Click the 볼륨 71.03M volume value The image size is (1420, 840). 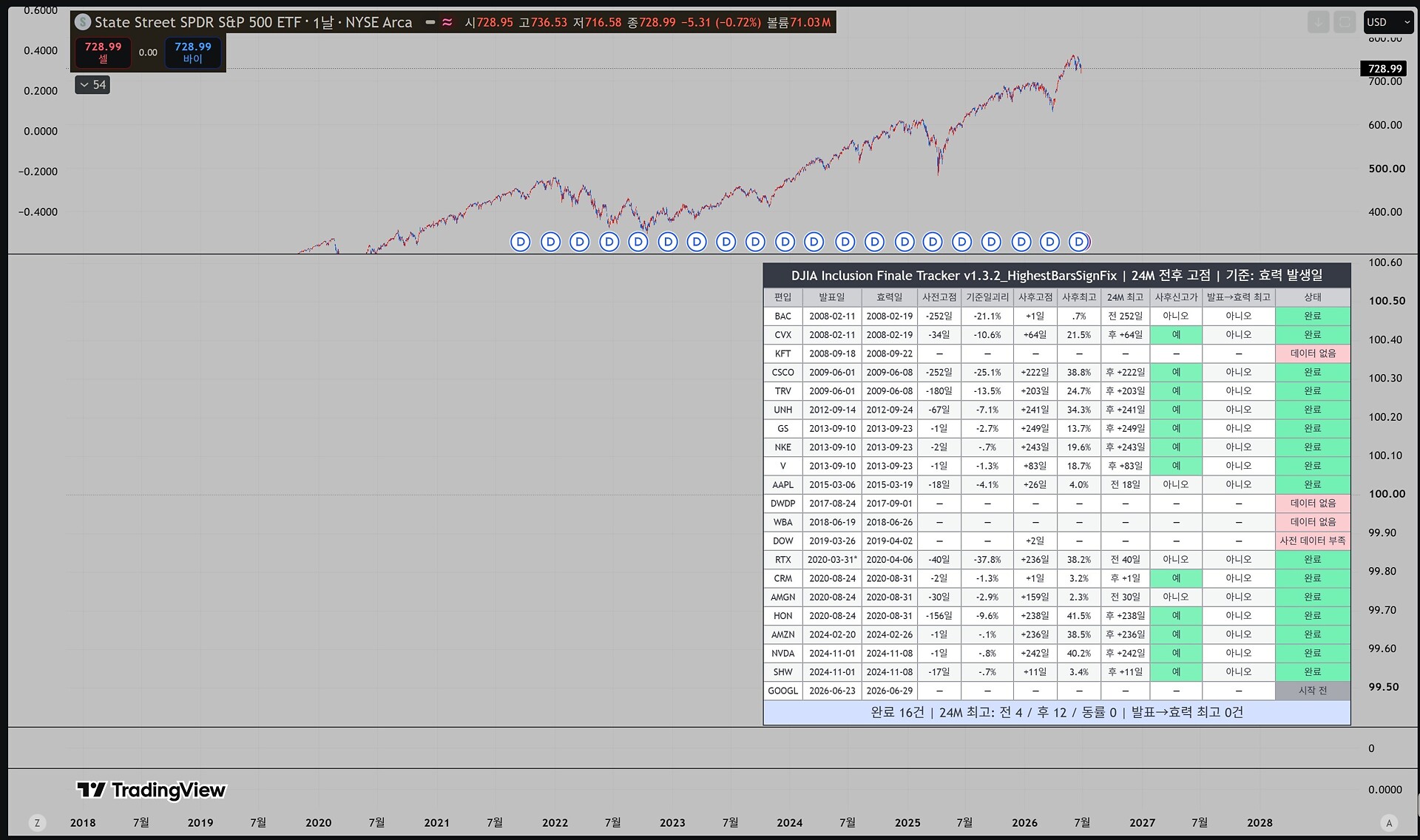(x=799, y=22)
